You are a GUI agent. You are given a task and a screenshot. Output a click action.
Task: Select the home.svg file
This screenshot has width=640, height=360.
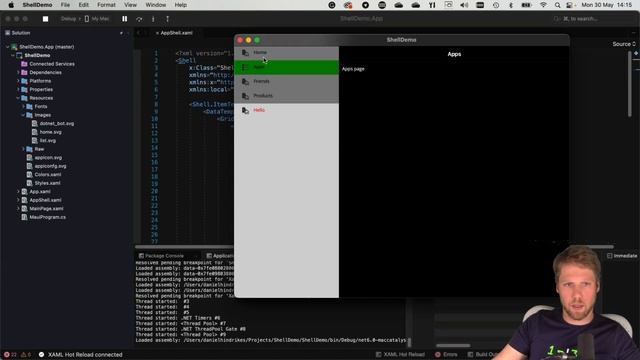click(x=51, y=132)
